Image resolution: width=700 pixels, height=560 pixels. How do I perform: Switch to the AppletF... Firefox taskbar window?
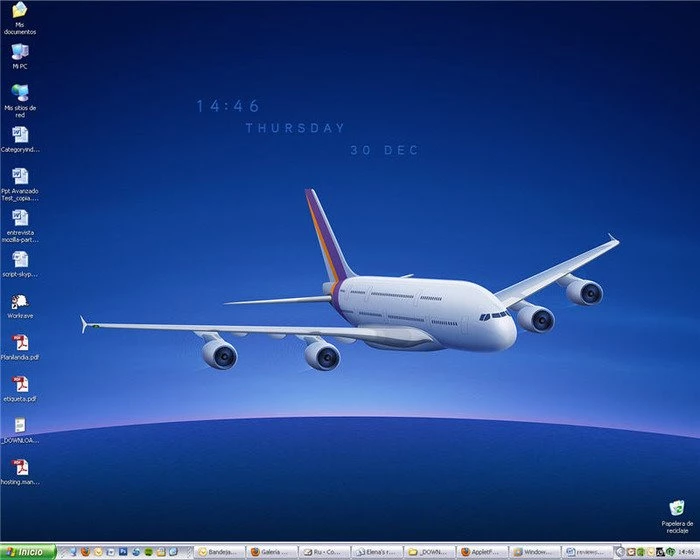pos(482,552)
